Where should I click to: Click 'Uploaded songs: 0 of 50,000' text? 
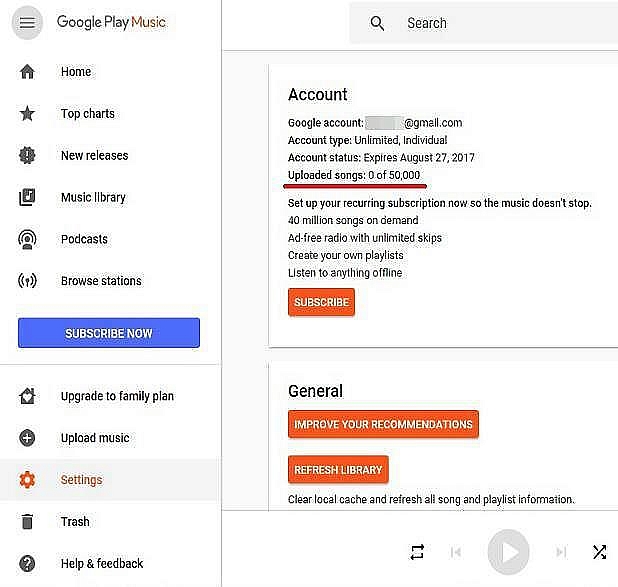354,175
